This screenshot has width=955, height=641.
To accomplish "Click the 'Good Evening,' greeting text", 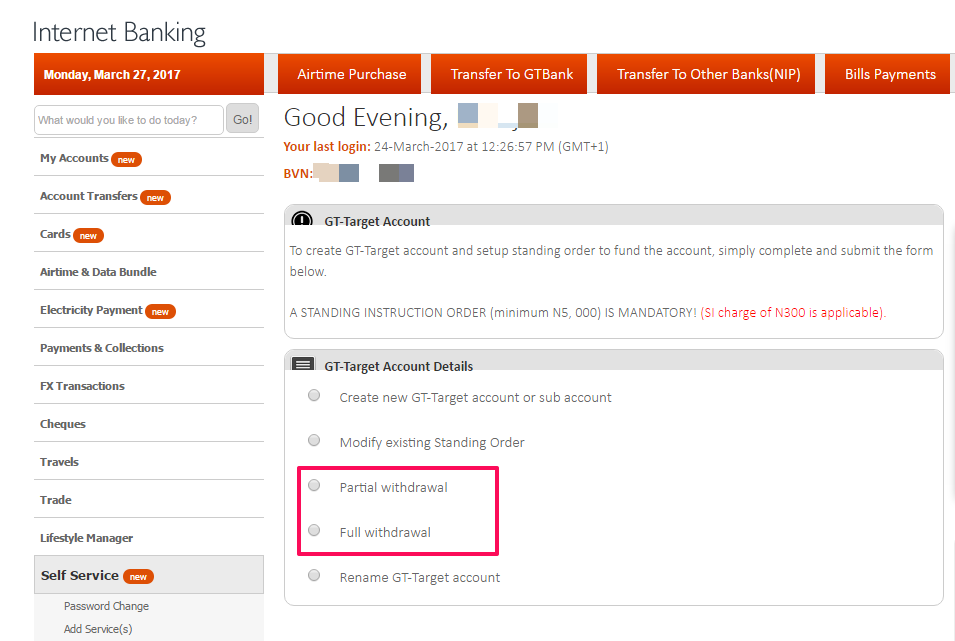I will click(365, 117).
